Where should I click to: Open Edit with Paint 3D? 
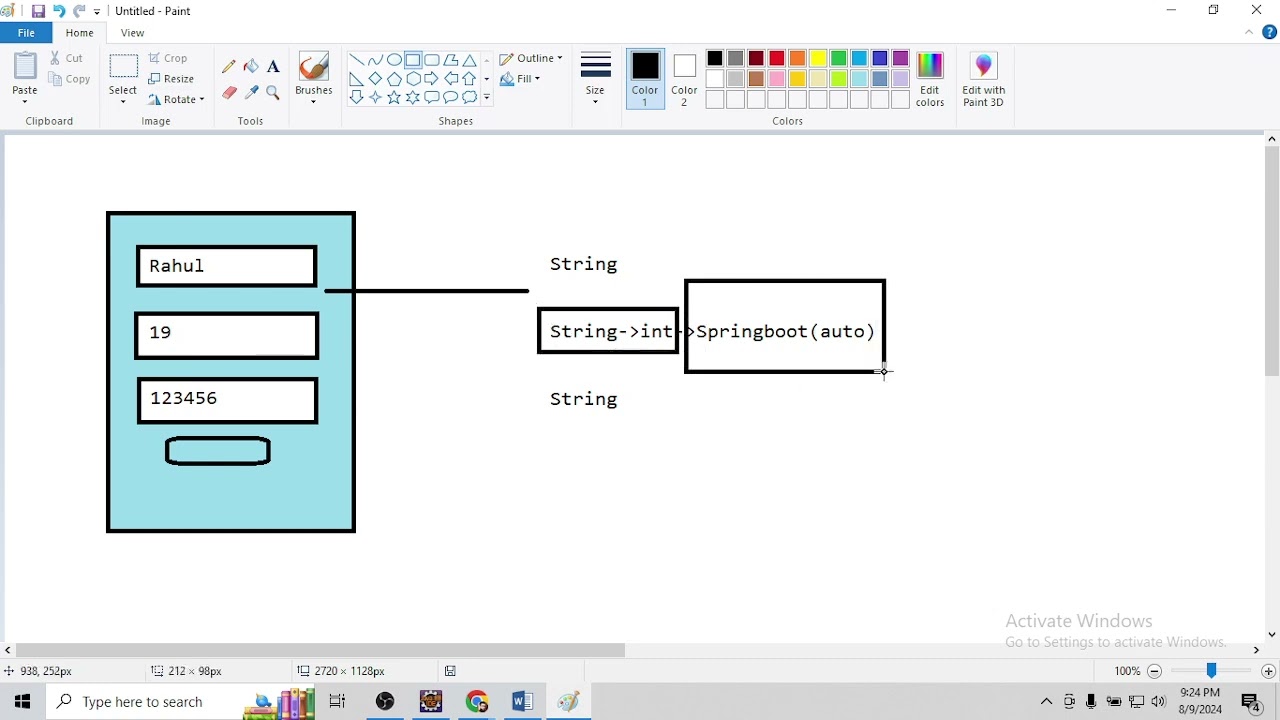pos(983,79)
